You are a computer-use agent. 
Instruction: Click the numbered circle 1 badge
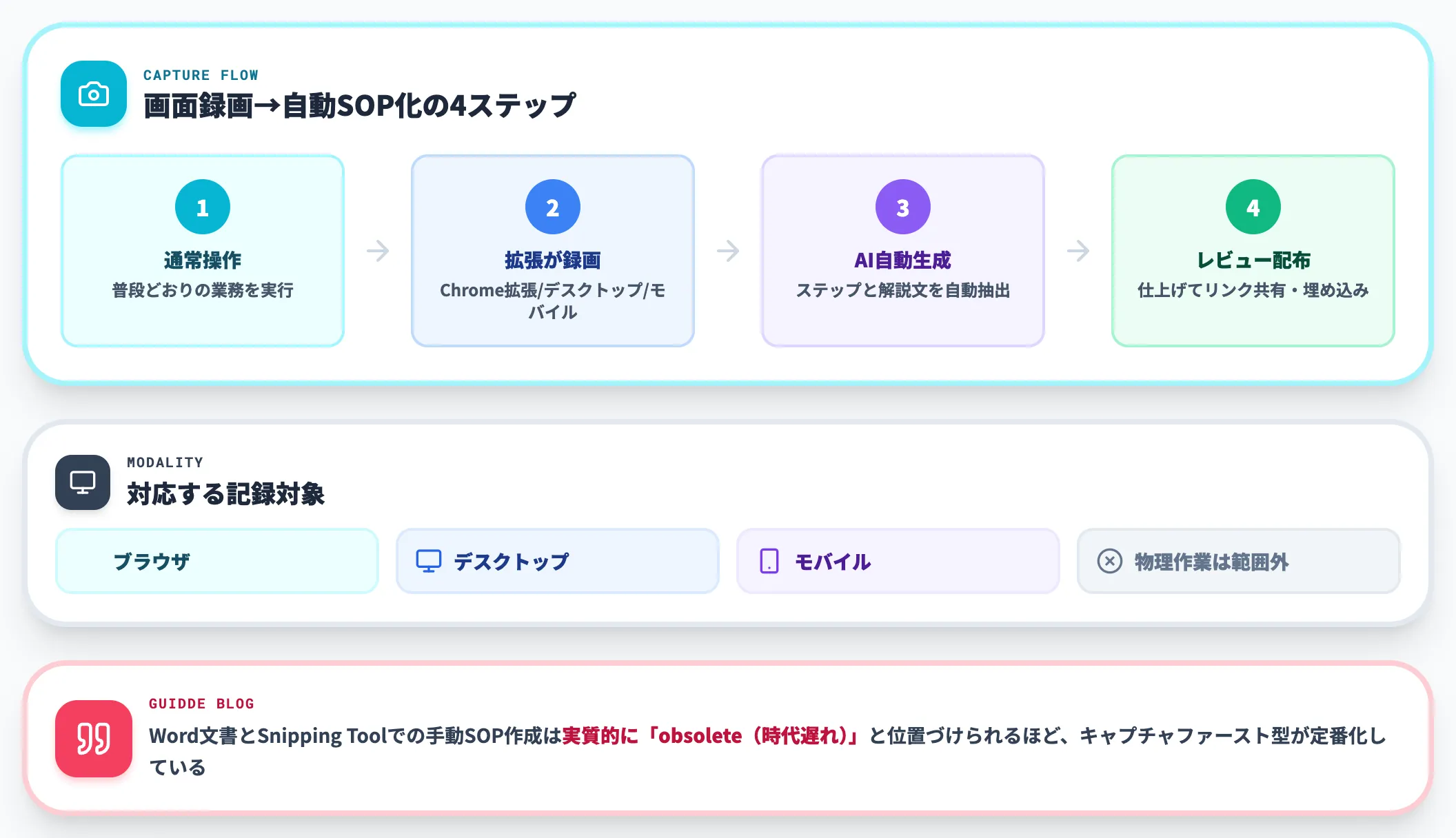tap(203, 207)
